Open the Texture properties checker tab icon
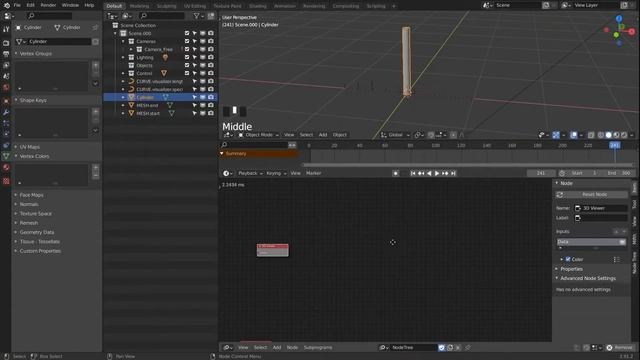This screenshot has height=360, width=640. pos(6,181)
